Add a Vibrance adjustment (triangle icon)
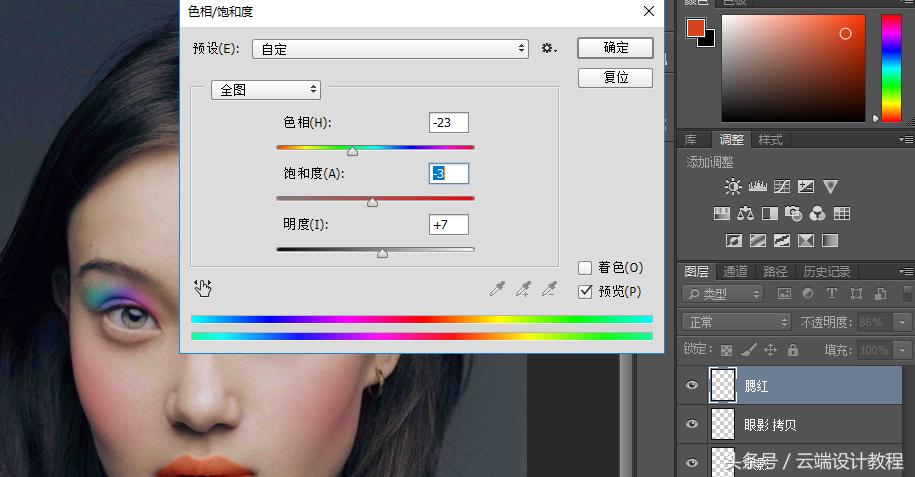Viewport: 915px width, 477px height. [830, 186]
